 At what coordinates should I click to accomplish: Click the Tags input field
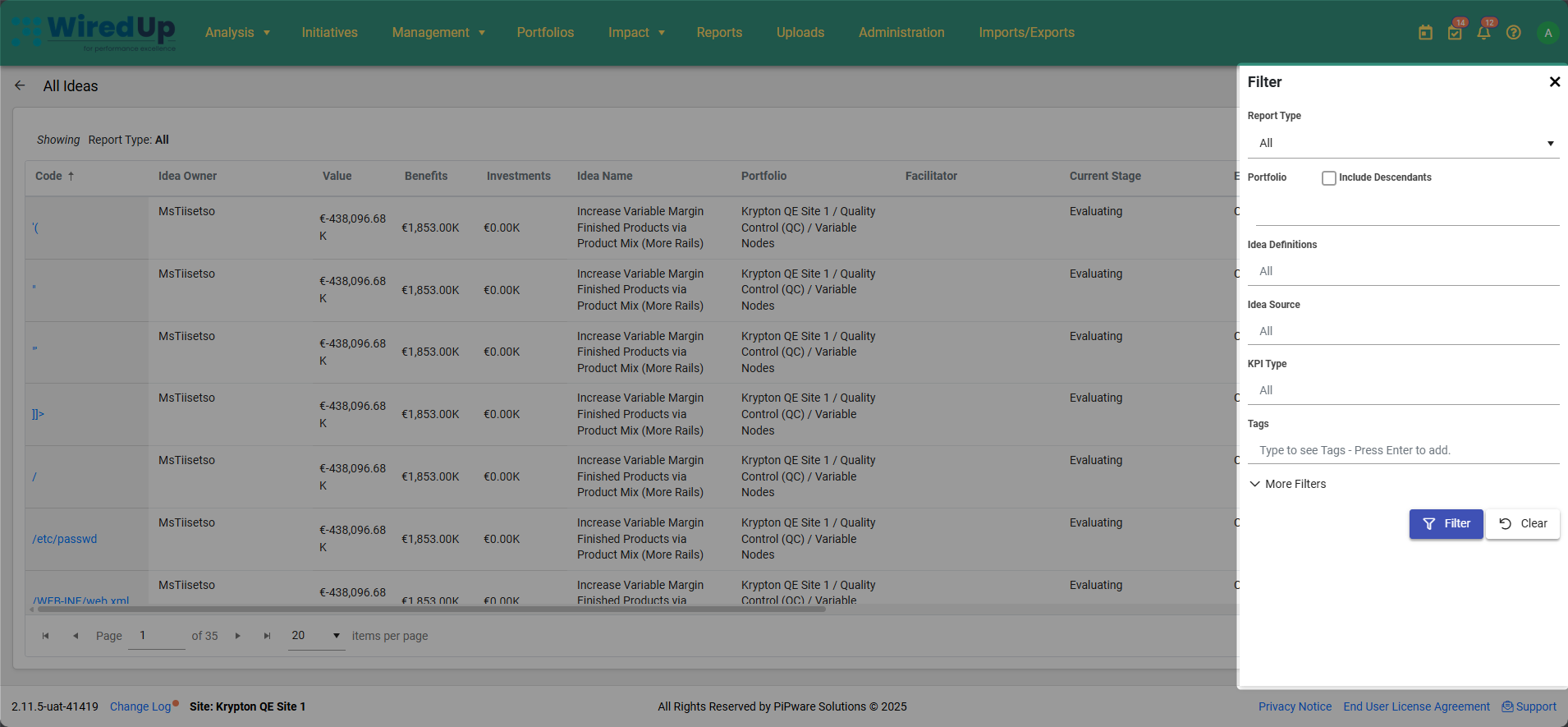tap(1403, 450)
